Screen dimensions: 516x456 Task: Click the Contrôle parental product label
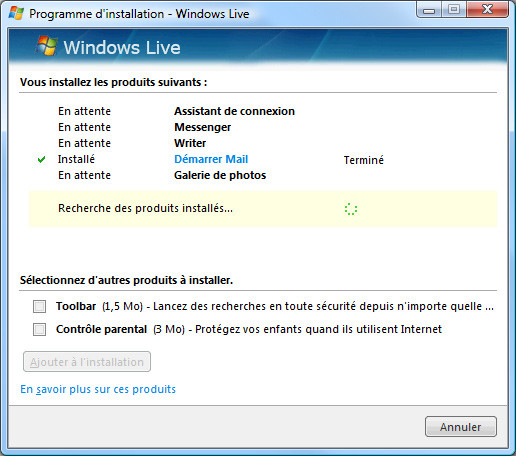point(101,329)
